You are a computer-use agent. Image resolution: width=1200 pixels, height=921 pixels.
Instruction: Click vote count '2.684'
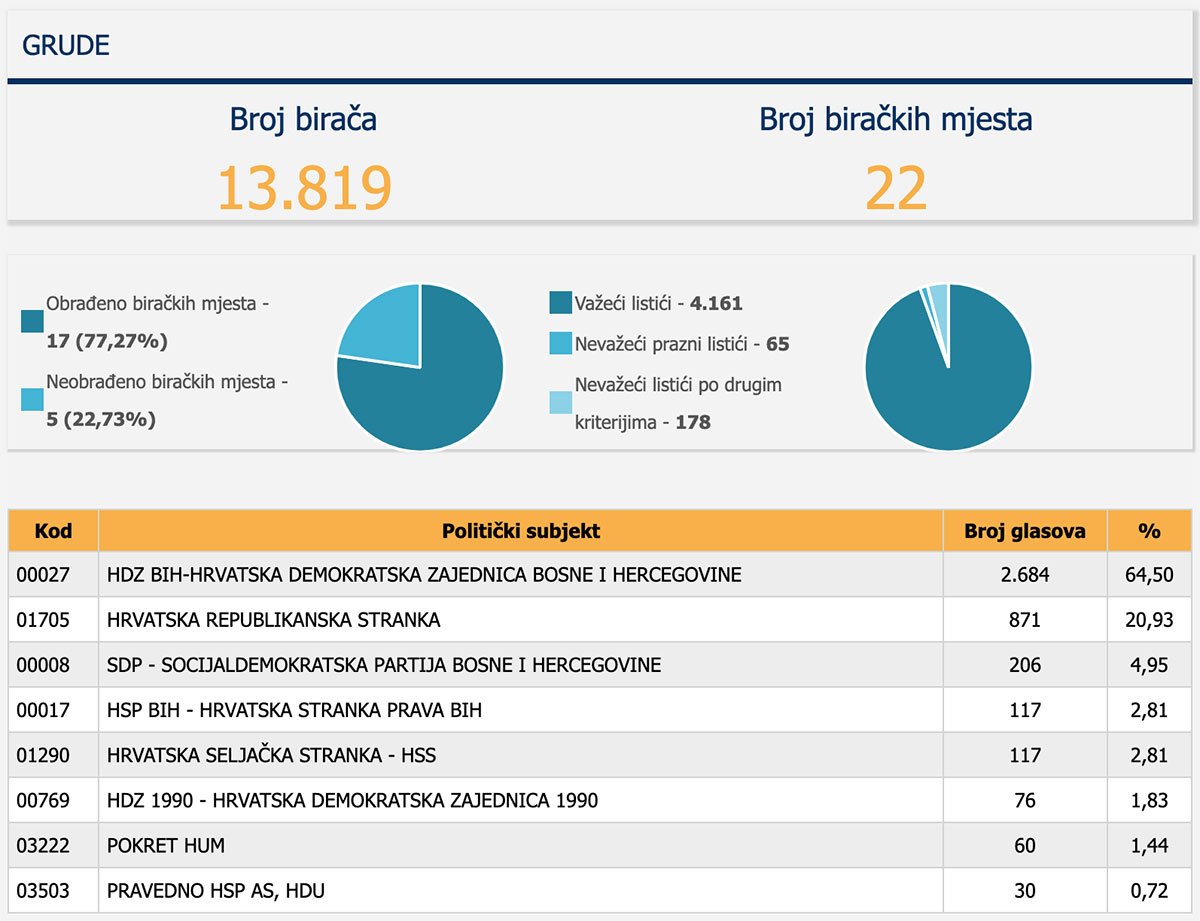coord(1025,575)
